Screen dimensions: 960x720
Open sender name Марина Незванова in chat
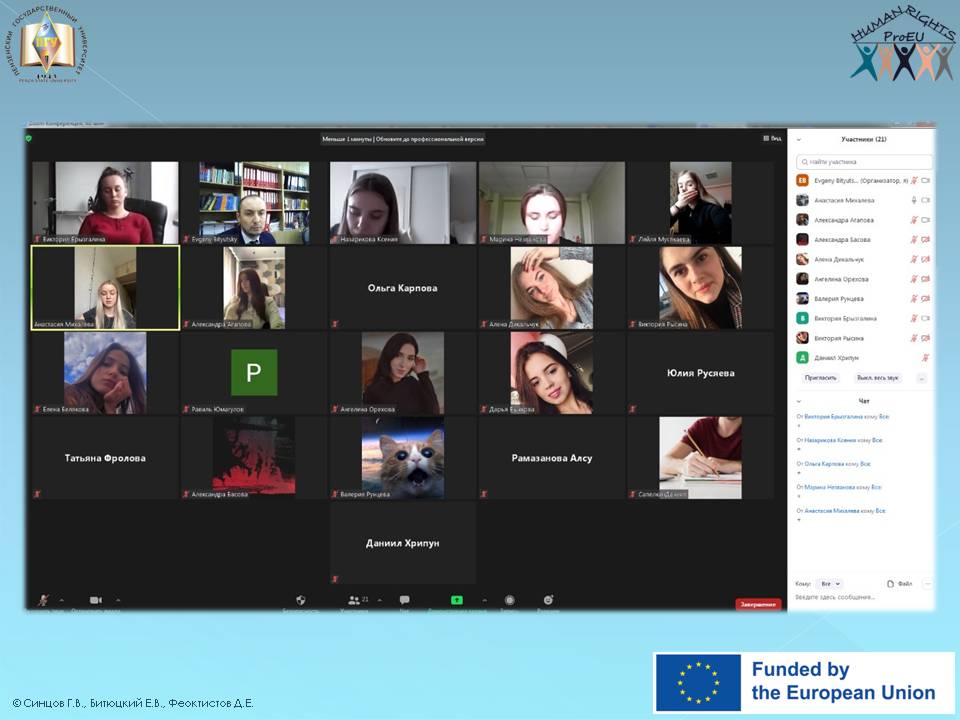(830, 487)
